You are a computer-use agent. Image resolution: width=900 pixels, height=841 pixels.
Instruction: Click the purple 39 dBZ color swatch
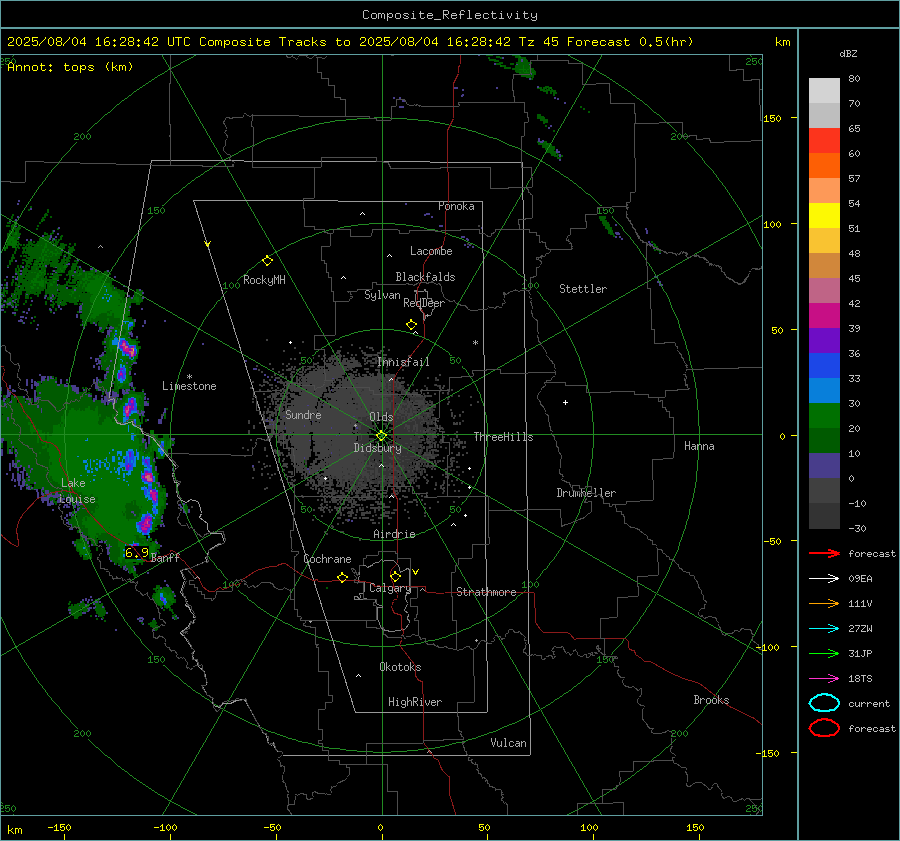(x=825, y=341)
